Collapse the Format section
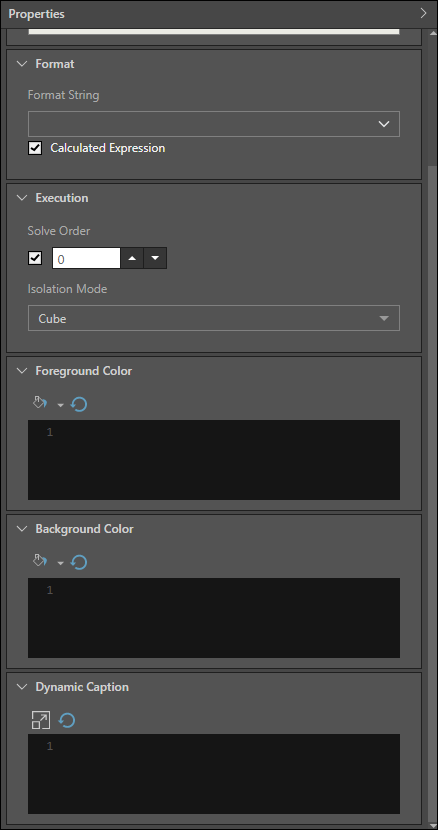 [x=22, y=64]
